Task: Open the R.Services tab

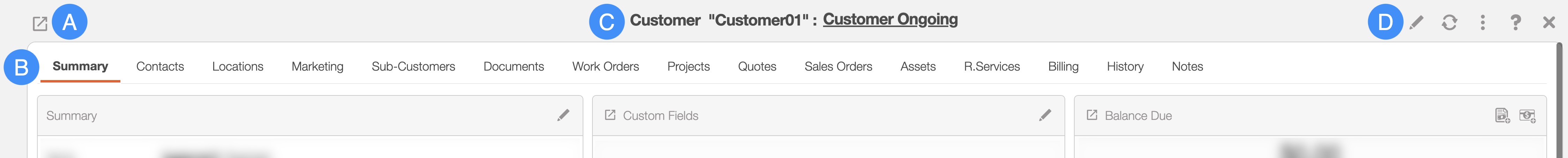Action: pyautogui.click(x=992, y=66)
